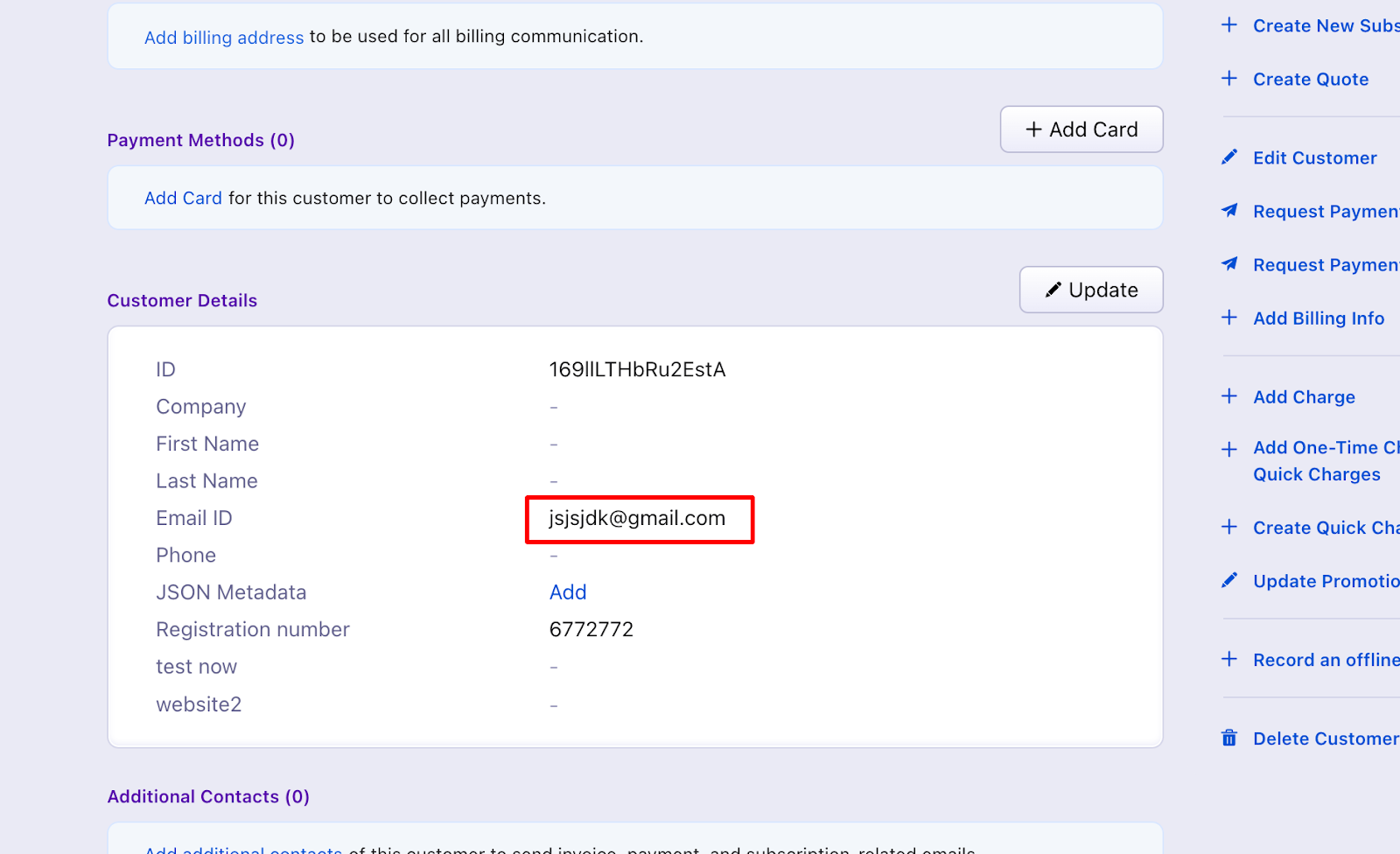Click the Registration number label
This screenshot has width=1400, height=854.
pyautogui.click(x=253, y=630)
